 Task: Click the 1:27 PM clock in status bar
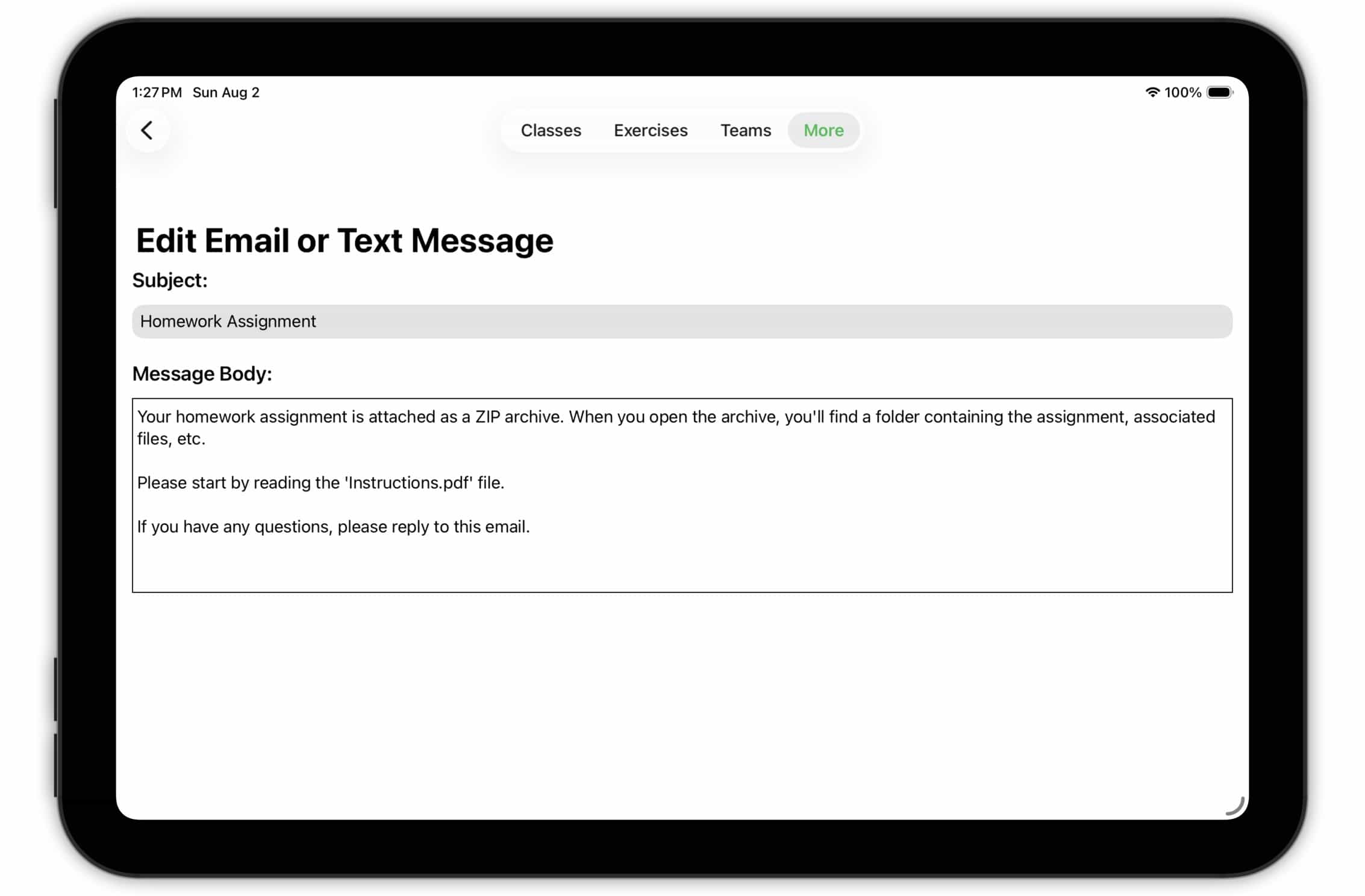pyautogui.click(x=157, y=92)
